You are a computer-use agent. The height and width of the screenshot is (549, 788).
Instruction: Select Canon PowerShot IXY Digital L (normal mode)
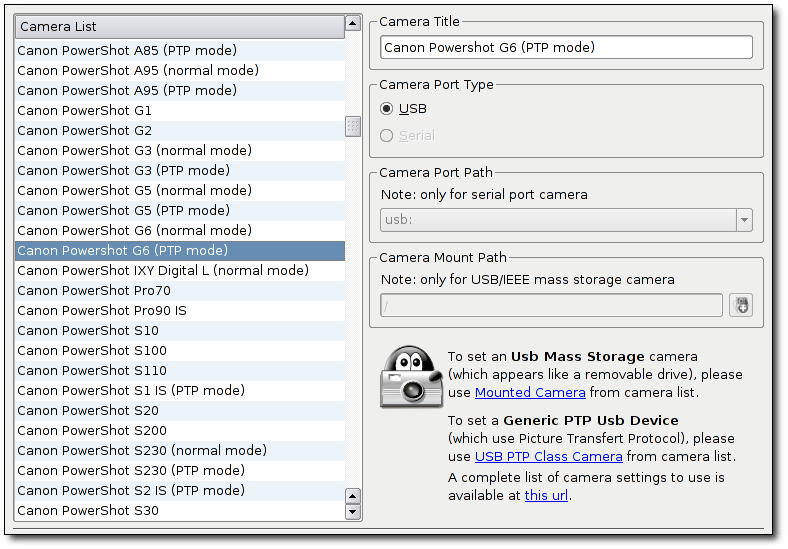click(x=180, y=271)
